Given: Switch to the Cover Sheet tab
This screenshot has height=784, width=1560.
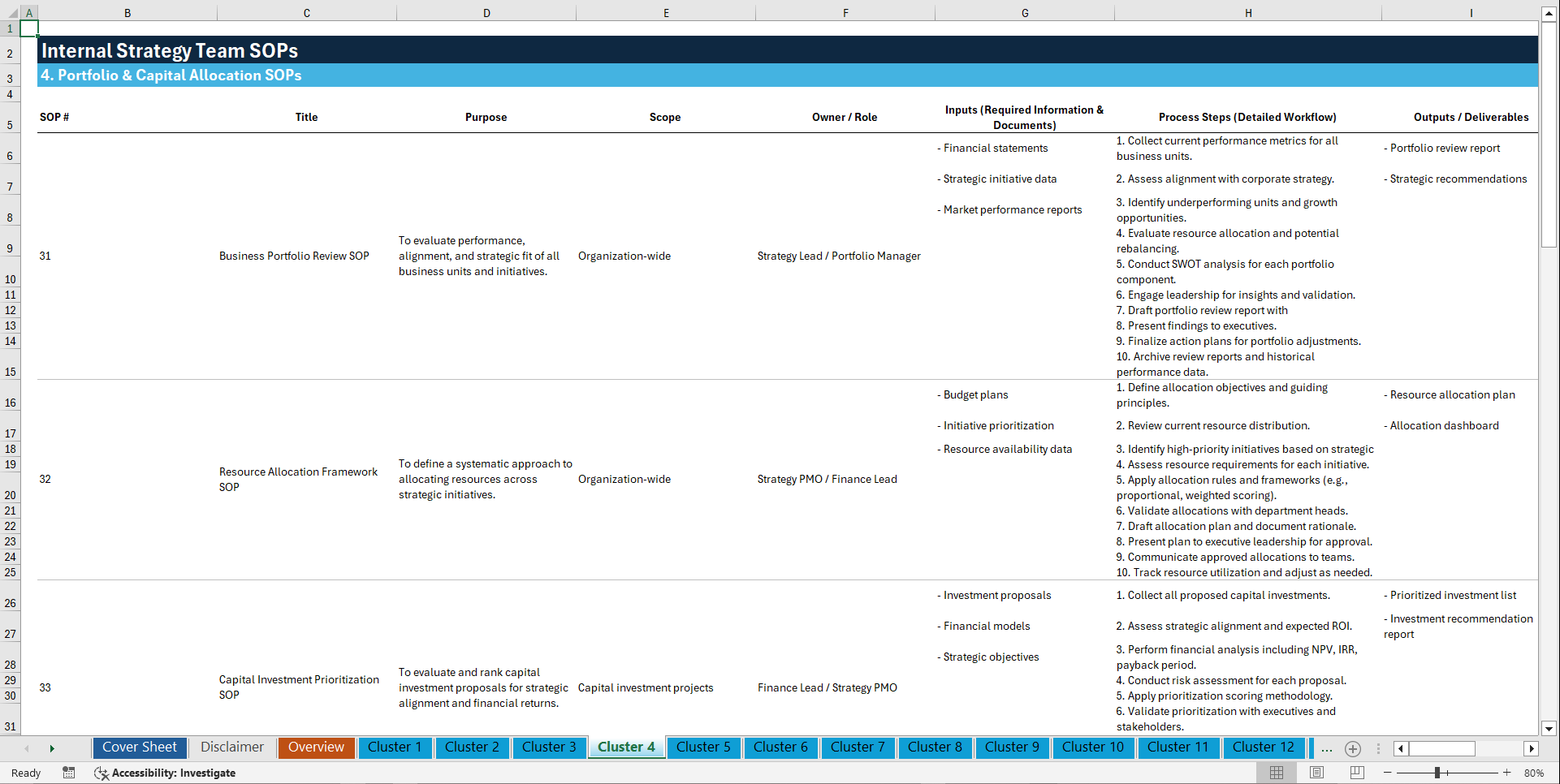Looking at the screenshot, I should pyautogui.click(x=139, y=747).
